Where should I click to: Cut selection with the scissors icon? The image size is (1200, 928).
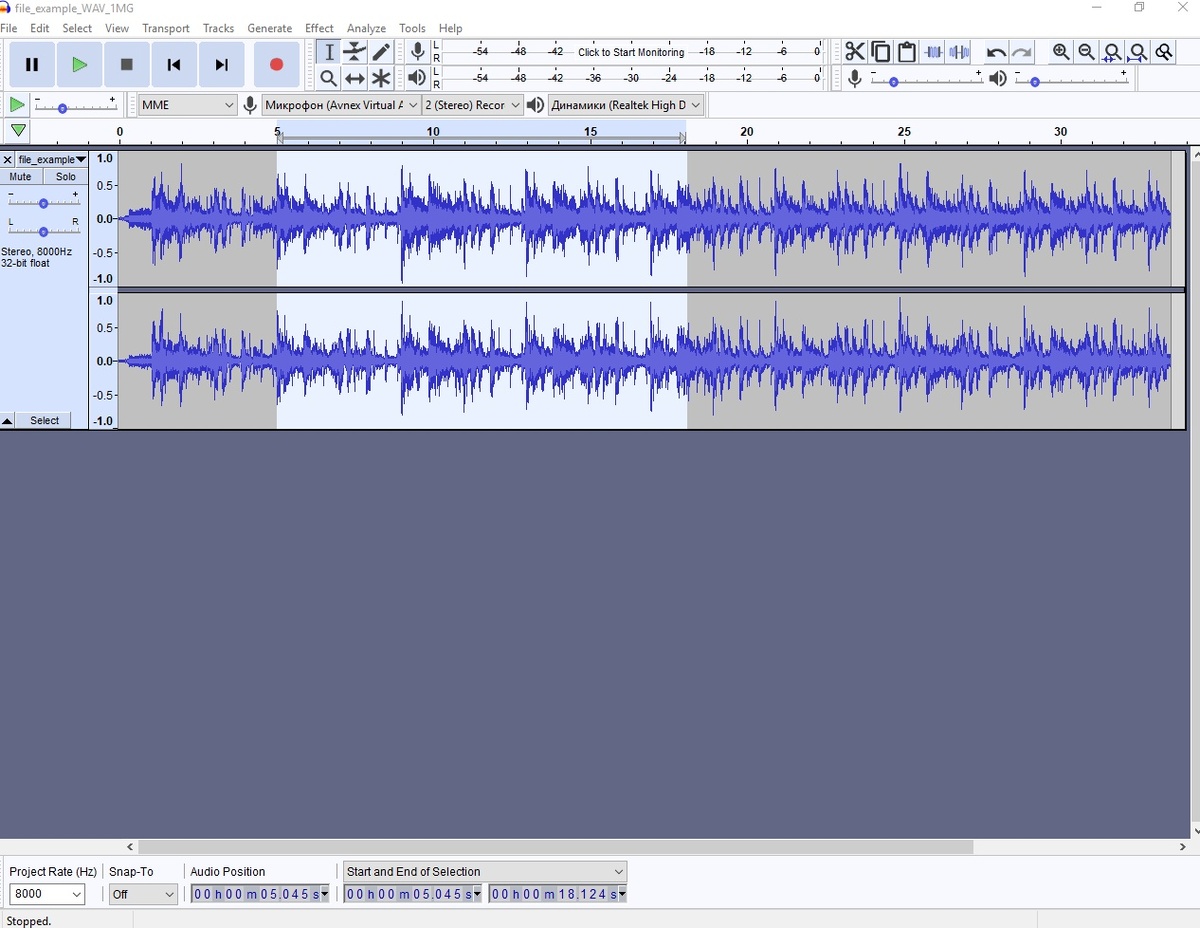tap(855, 52)
